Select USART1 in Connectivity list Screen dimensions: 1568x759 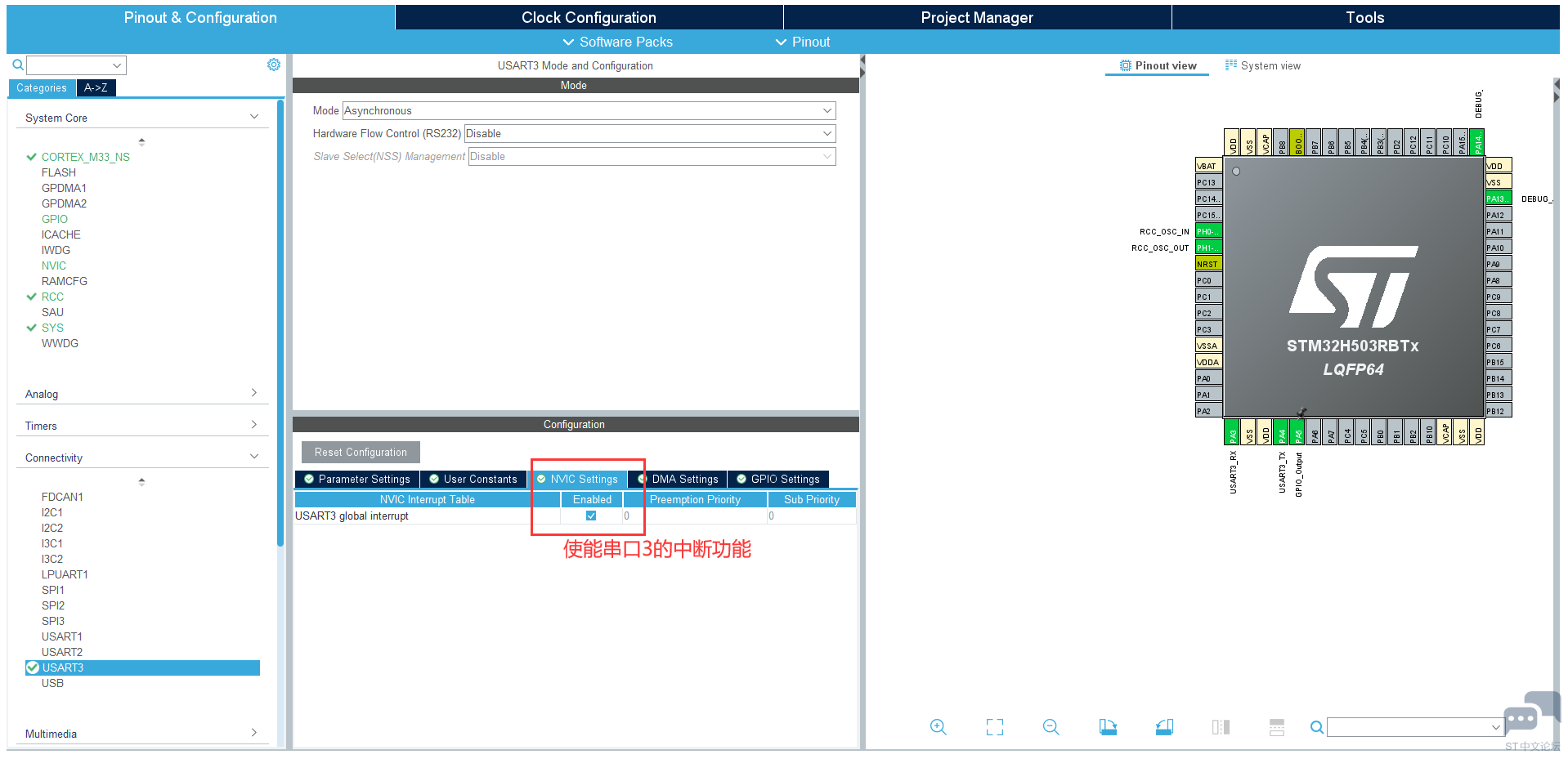[x=62, y=636]
